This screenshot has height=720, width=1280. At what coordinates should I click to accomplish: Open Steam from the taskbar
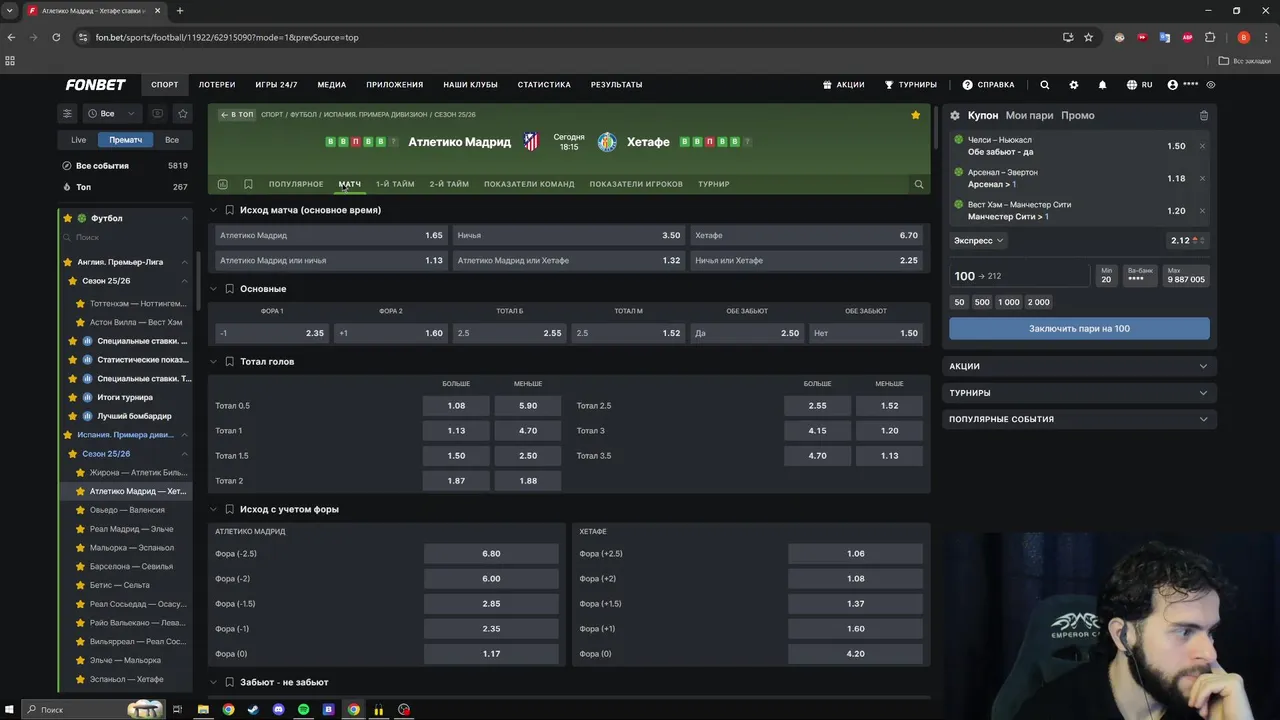coord(253,710)
